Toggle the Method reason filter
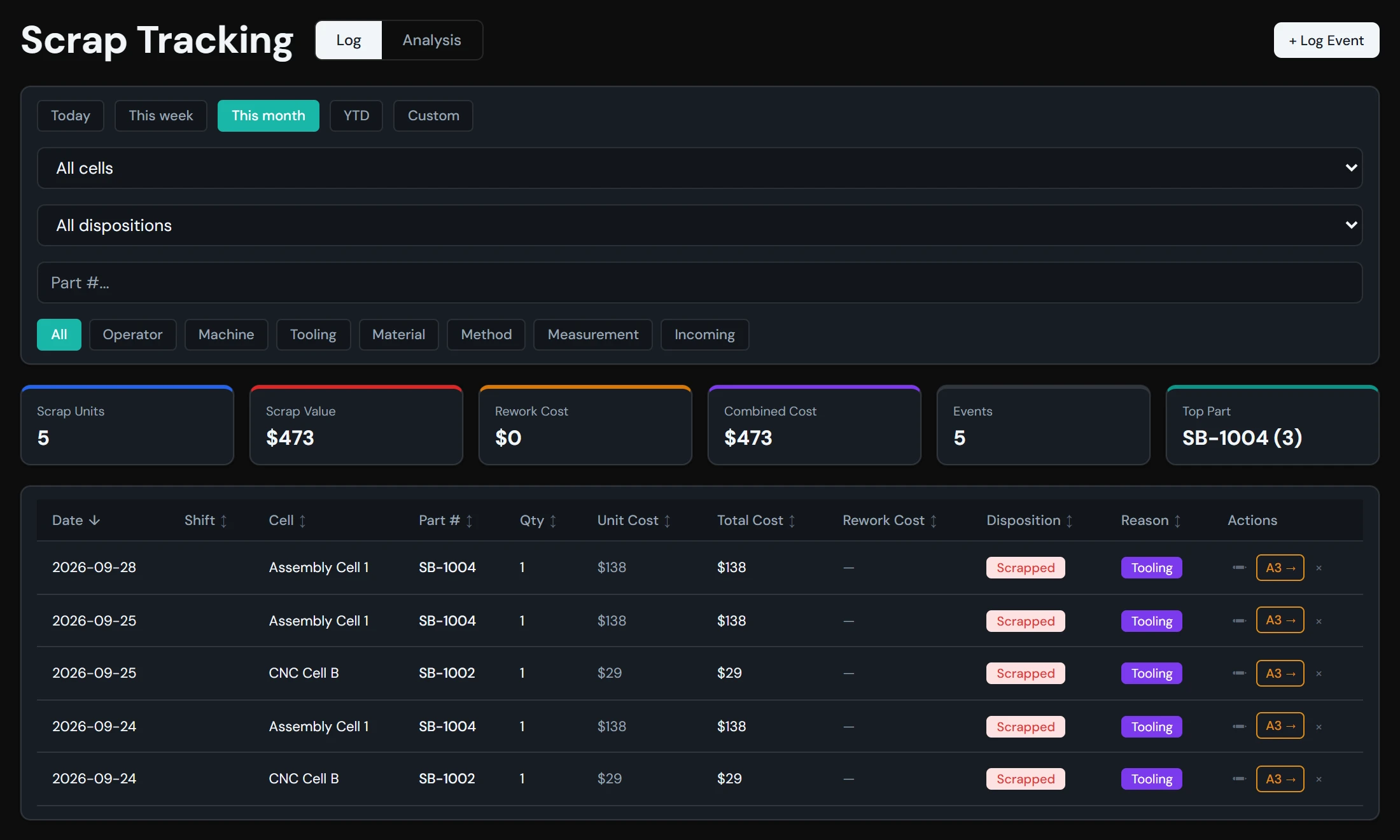Image resolution: width=1400 pixels, height=840 pixels. click(x=486, y=335)
